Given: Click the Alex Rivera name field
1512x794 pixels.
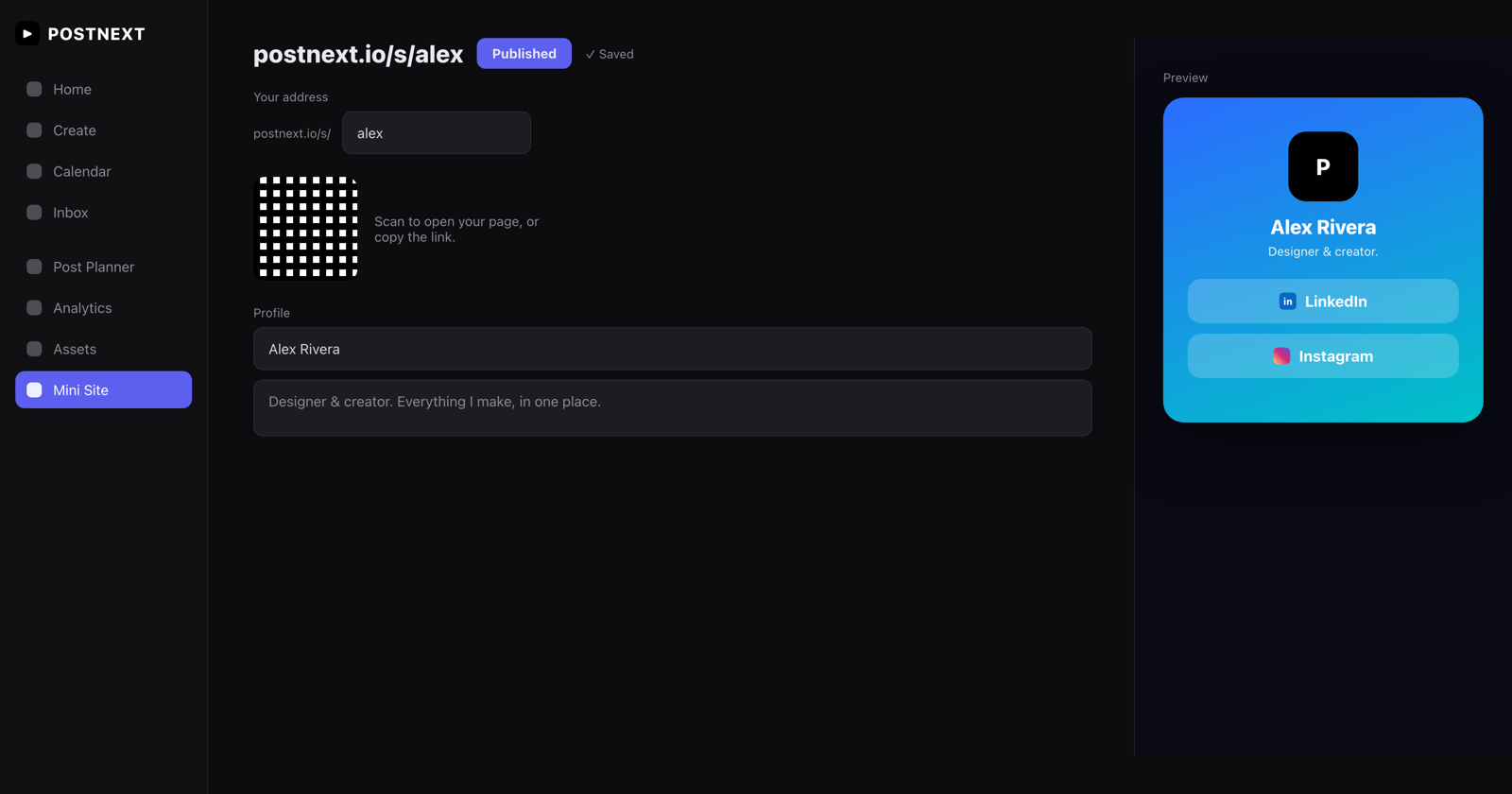Looking at the screenshot, I should pos(673,349).
